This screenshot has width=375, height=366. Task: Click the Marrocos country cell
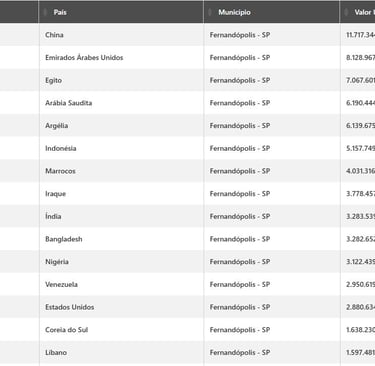click(121, 171)
